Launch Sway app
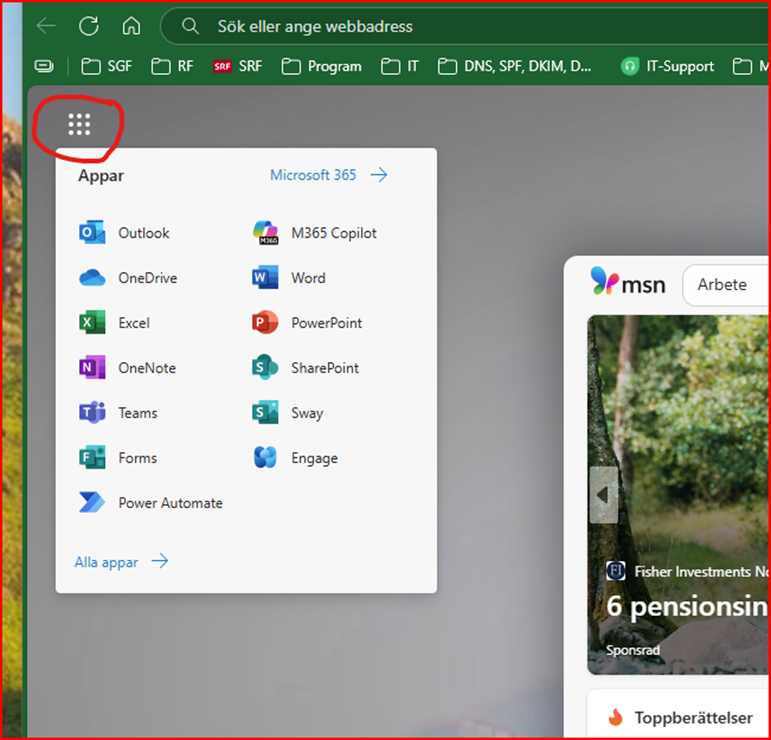Screen dimensions: 771x740 288,413
